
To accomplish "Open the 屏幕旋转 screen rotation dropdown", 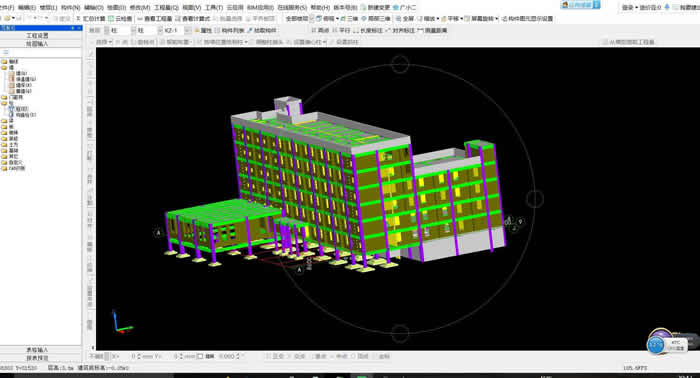I will click(x=482, y=19).
